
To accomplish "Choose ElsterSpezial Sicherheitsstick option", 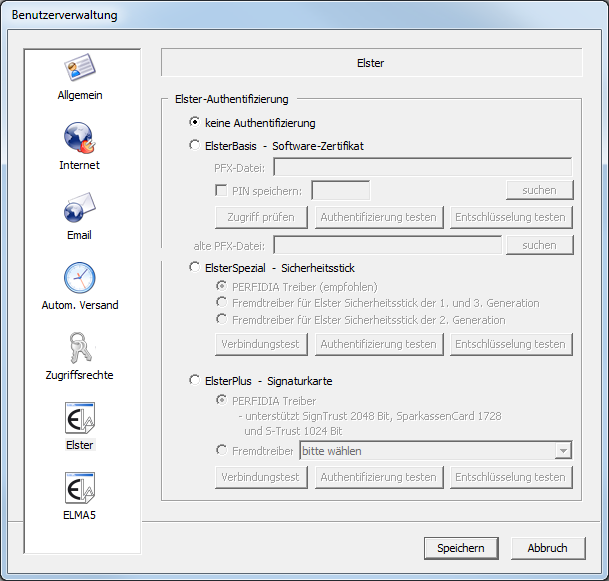I will tap(195, 267).
